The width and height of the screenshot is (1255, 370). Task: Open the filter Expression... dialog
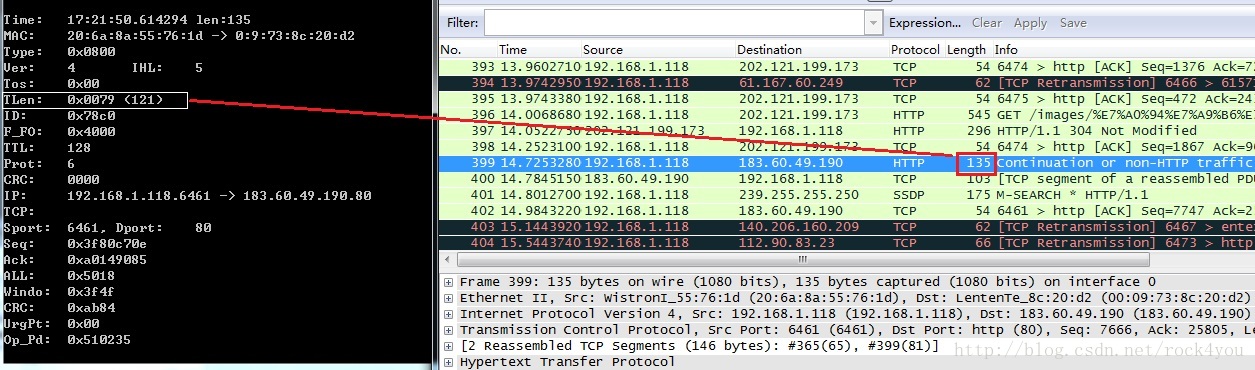coord(925,22)
